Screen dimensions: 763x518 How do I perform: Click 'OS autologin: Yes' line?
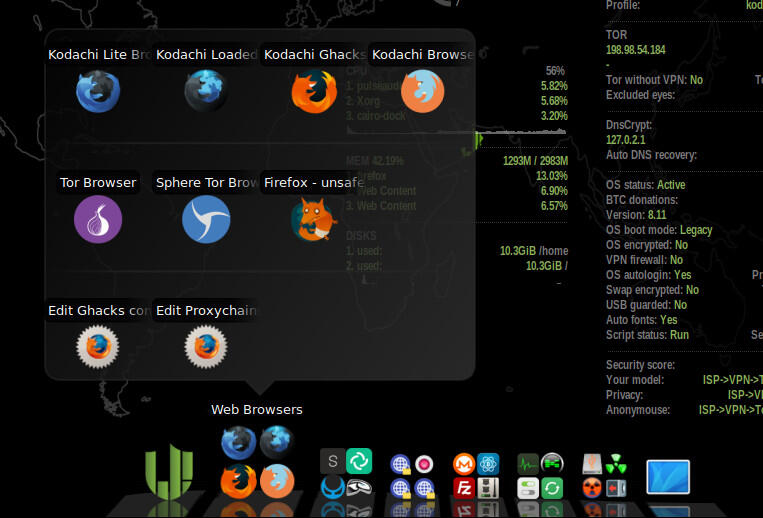coord(649,275)
